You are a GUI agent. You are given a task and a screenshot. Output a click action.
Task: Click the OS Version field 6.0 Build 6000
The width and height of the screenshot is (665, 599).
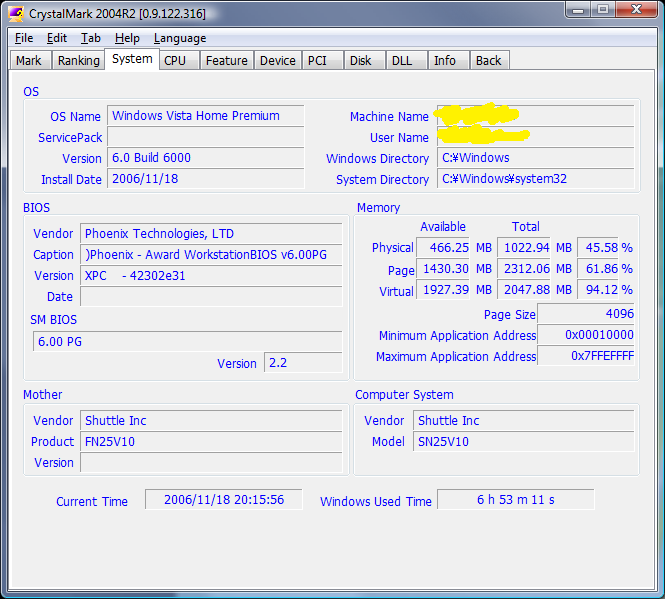tap(206, 158)
